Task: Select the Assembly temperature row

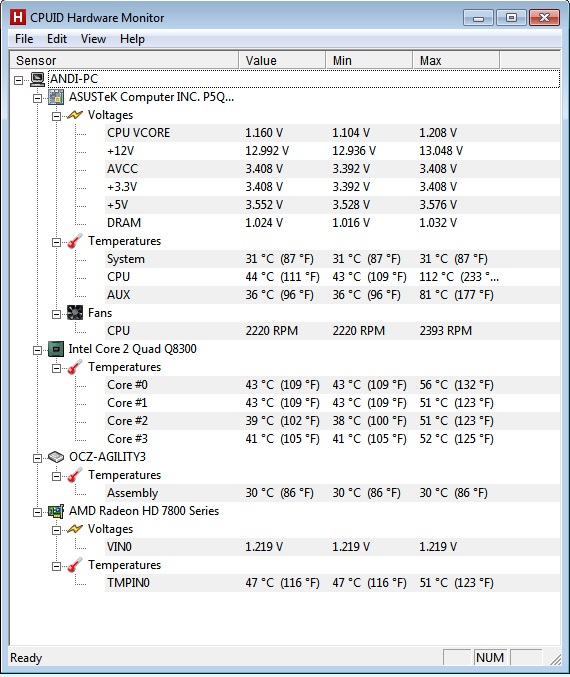Action: 332,493
